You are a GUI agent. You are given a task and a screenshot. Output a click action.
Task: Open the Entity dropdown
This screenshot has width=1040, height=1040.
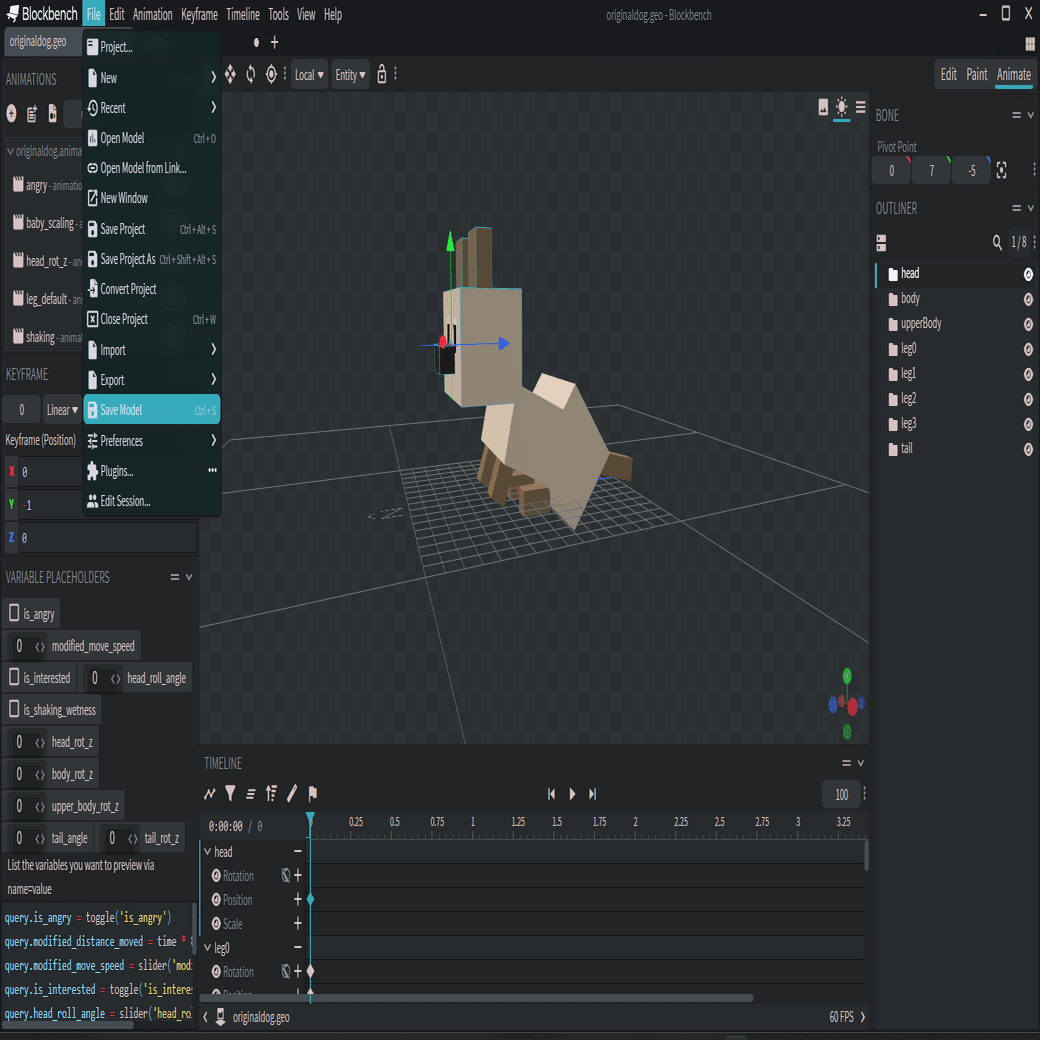(x=350, y=74)
